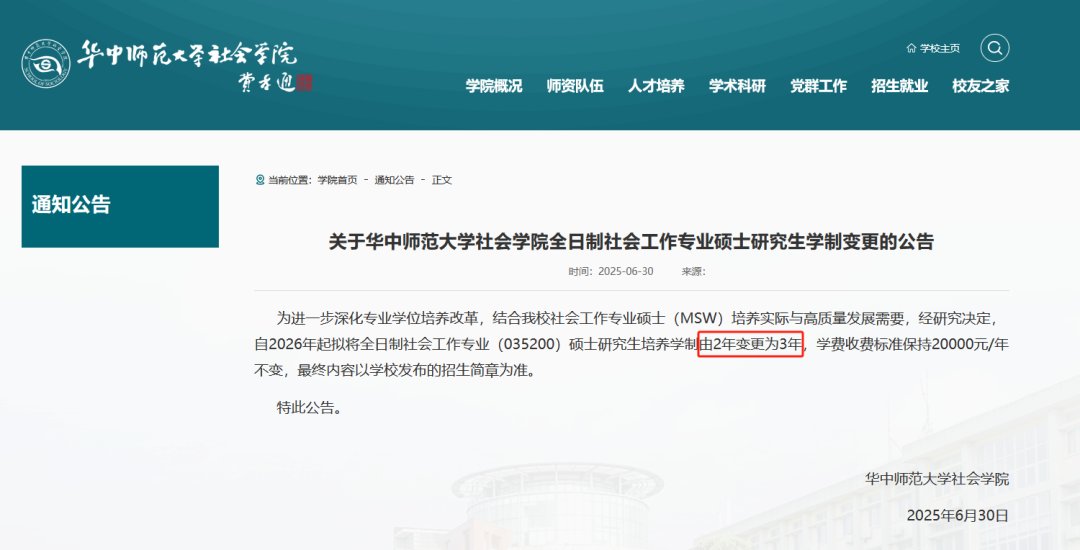Click the announcement title about 学制变更的公告
Screen dimensions: 1080x550
coord(631,242)
